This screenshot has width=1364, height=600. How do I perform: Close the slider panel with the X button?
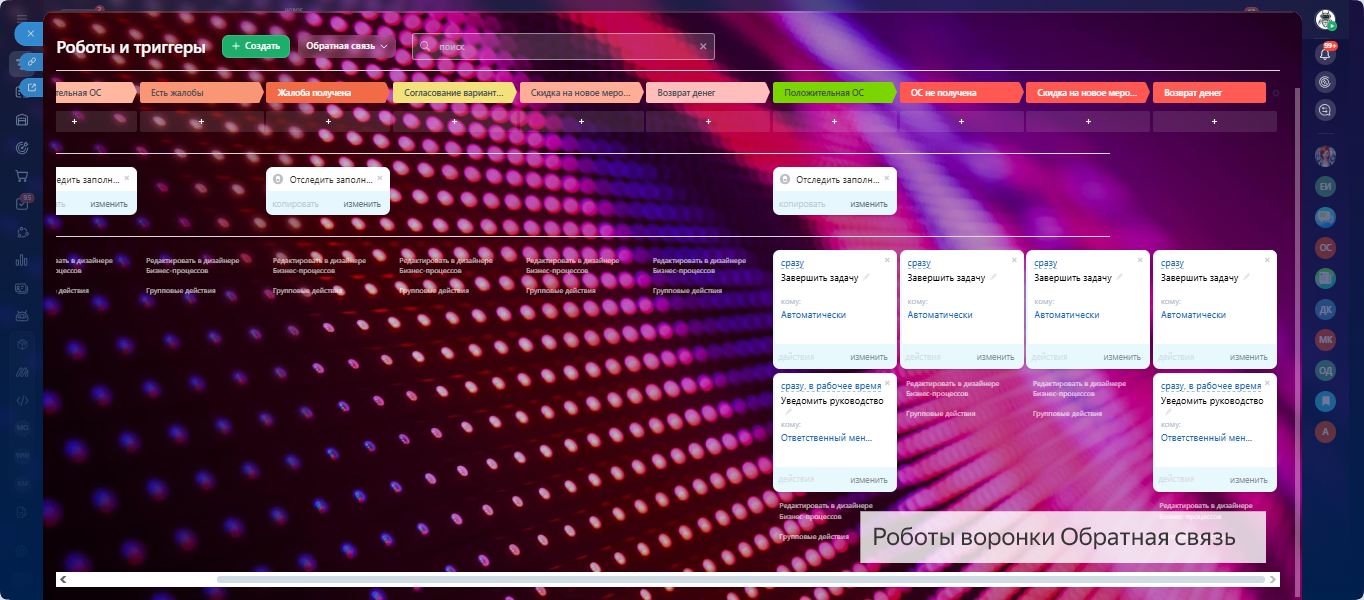30,33
